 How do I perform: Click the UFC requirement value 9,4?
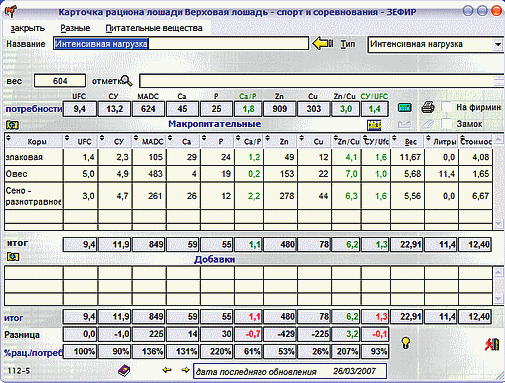point(80,109)
